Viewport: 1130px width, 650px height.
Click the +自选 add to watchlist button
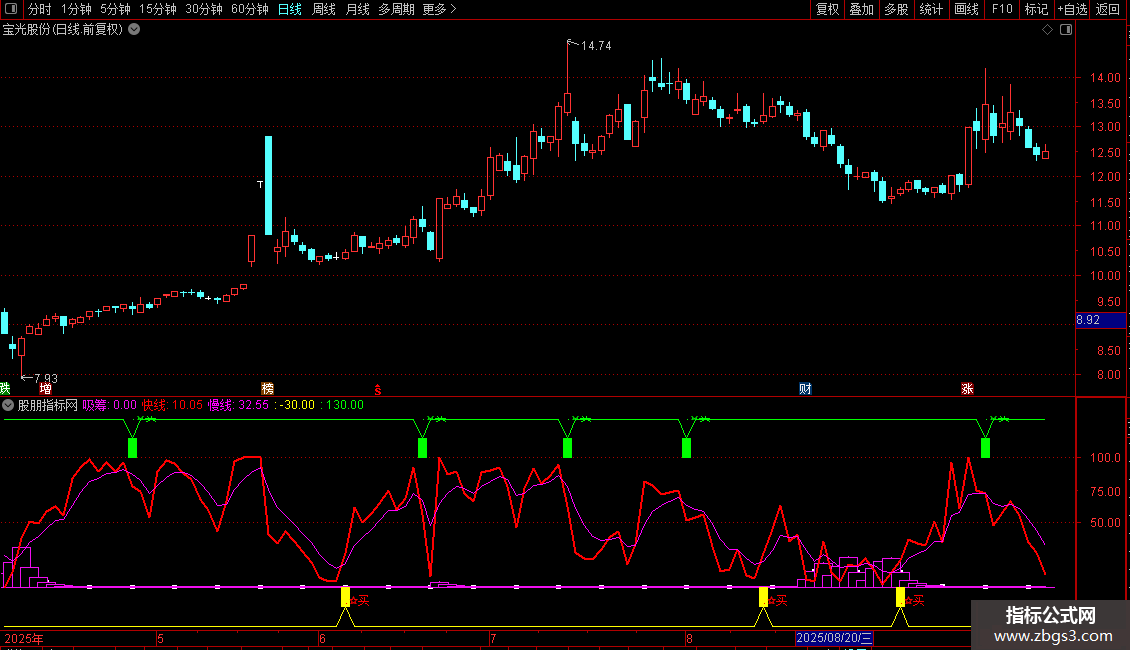point(1071,10)
